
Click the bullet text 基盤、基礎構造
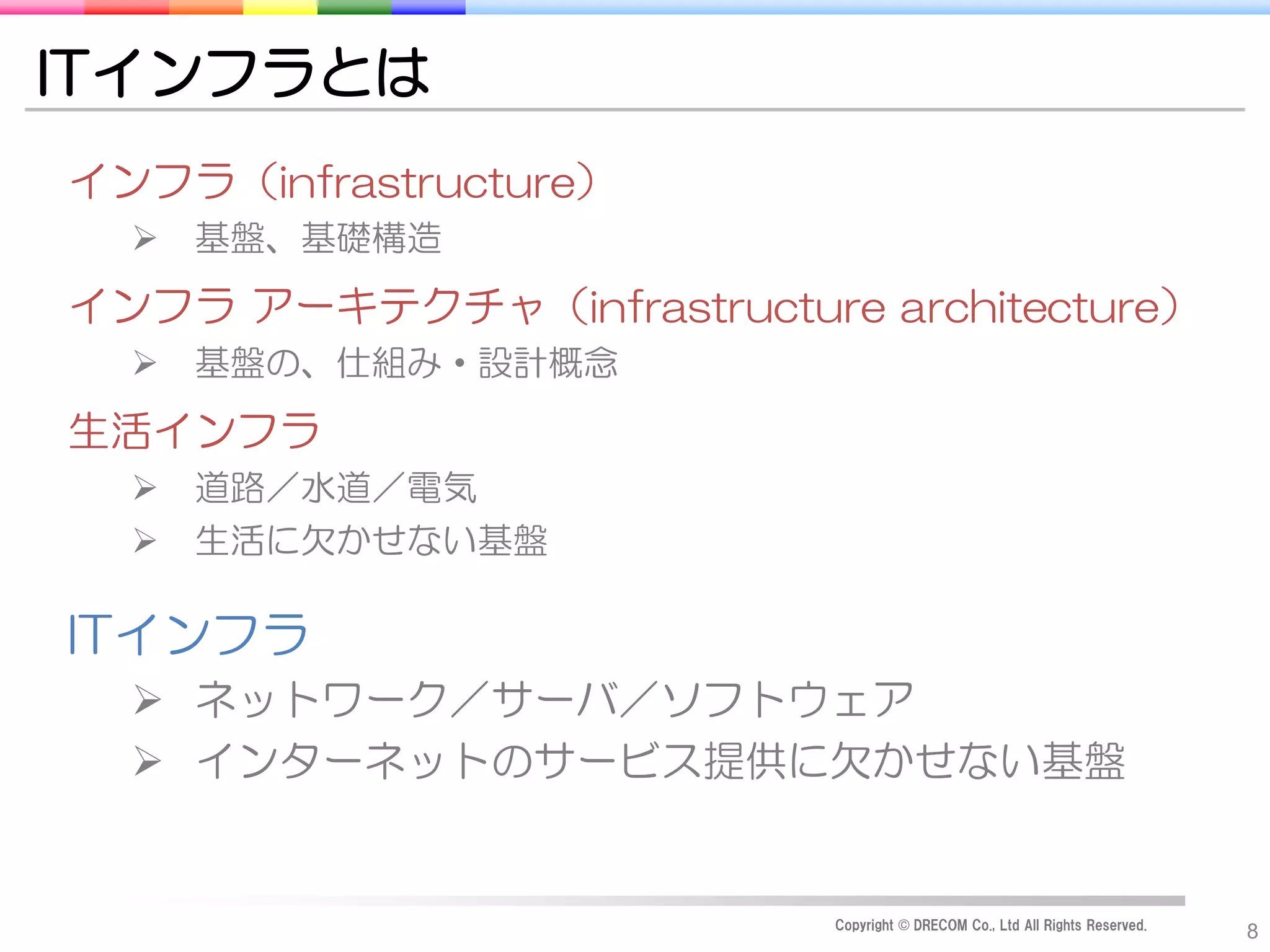click(x=318, y=238)
